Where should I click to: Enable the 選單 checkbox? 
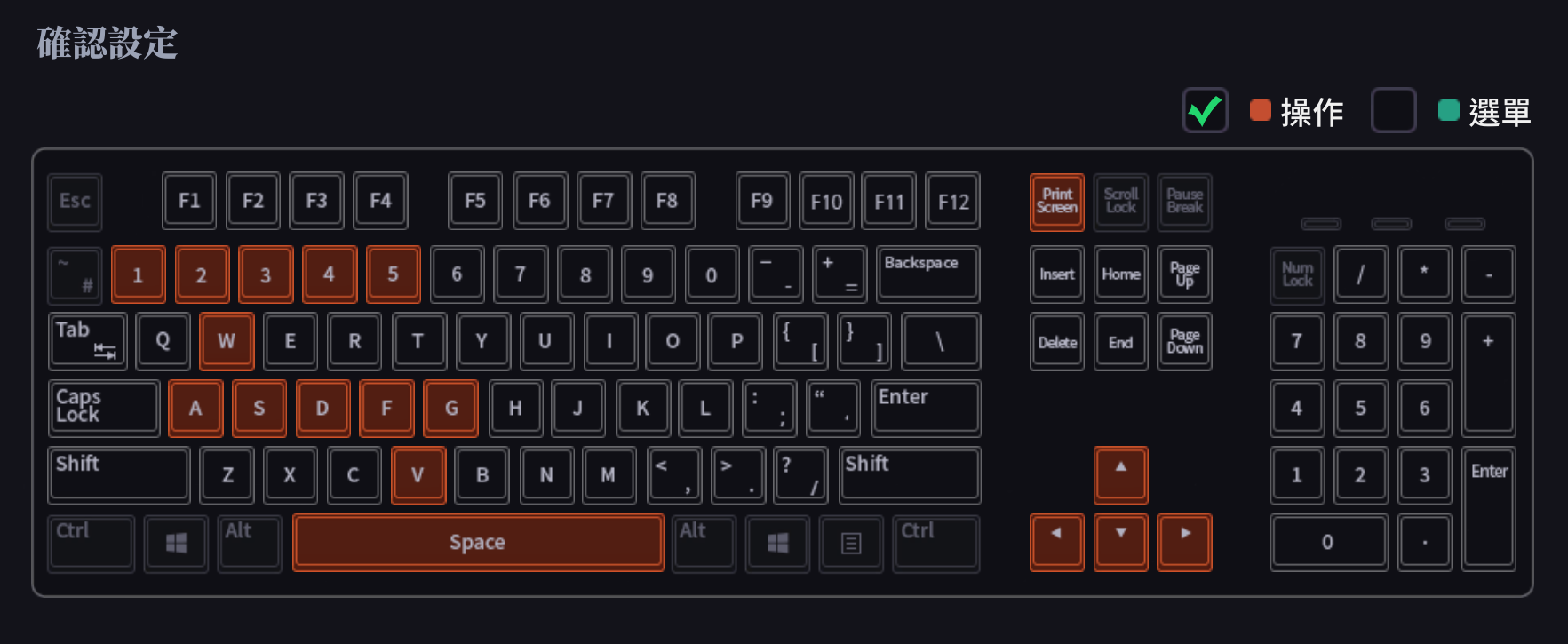pos(1393,110)
